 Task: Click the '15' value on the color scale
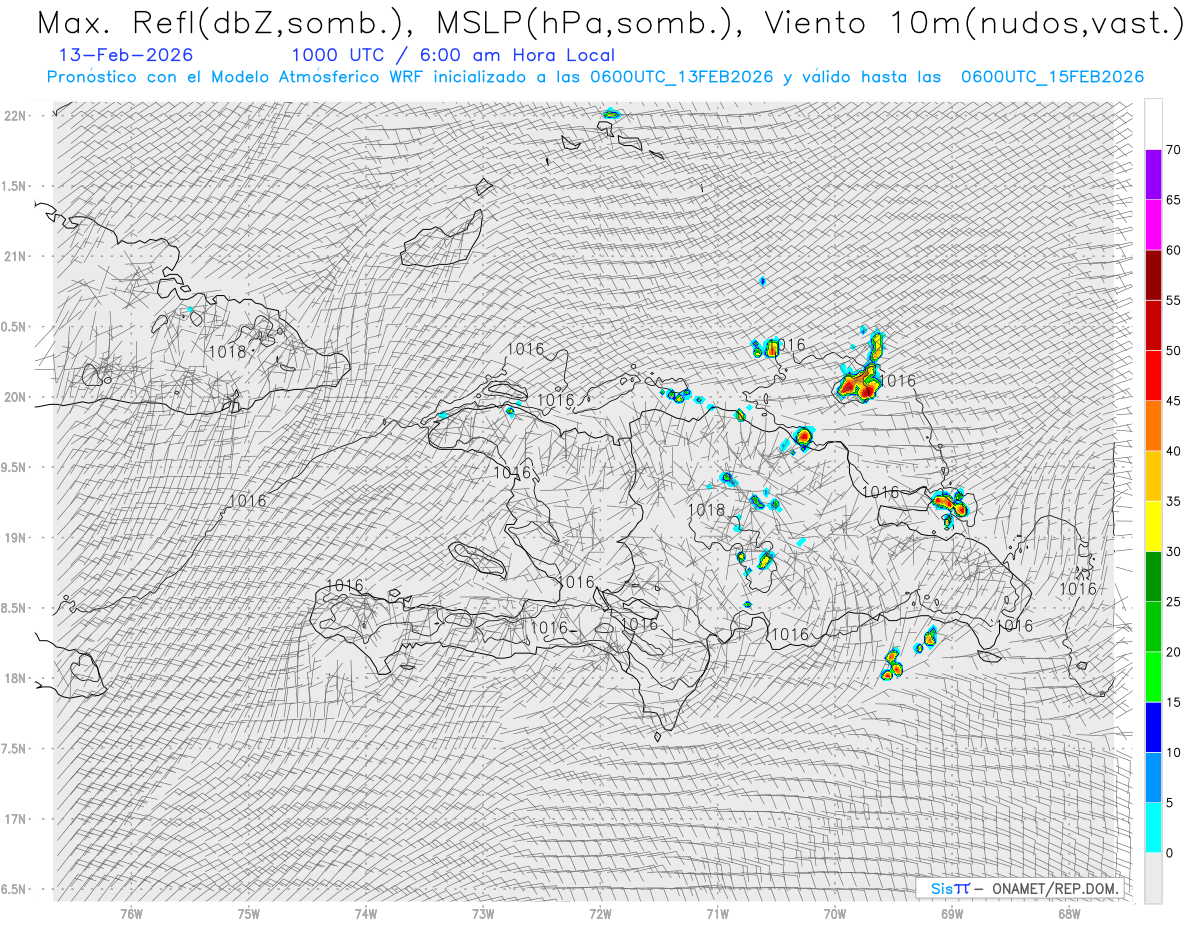[x=1174, y=702]
